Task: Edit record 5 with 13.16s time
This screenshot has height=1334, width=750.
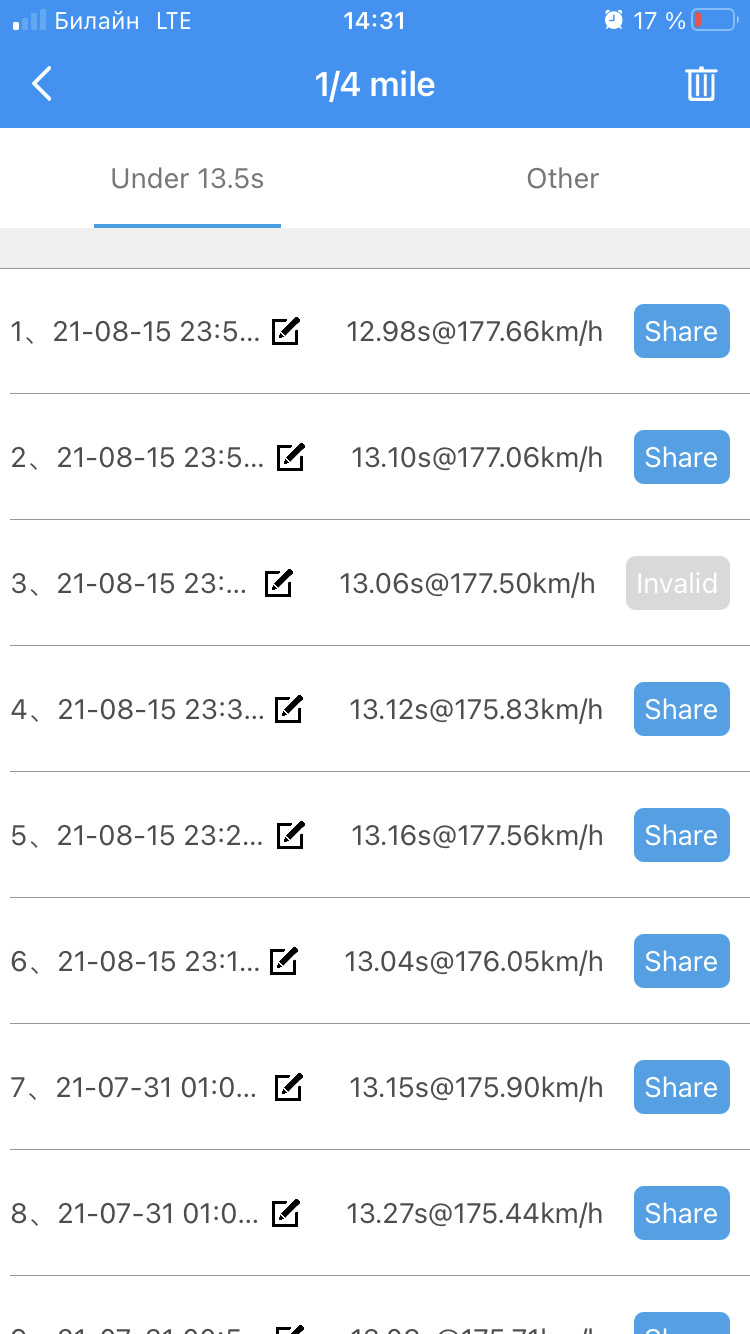Action: (x=290, y=835)
